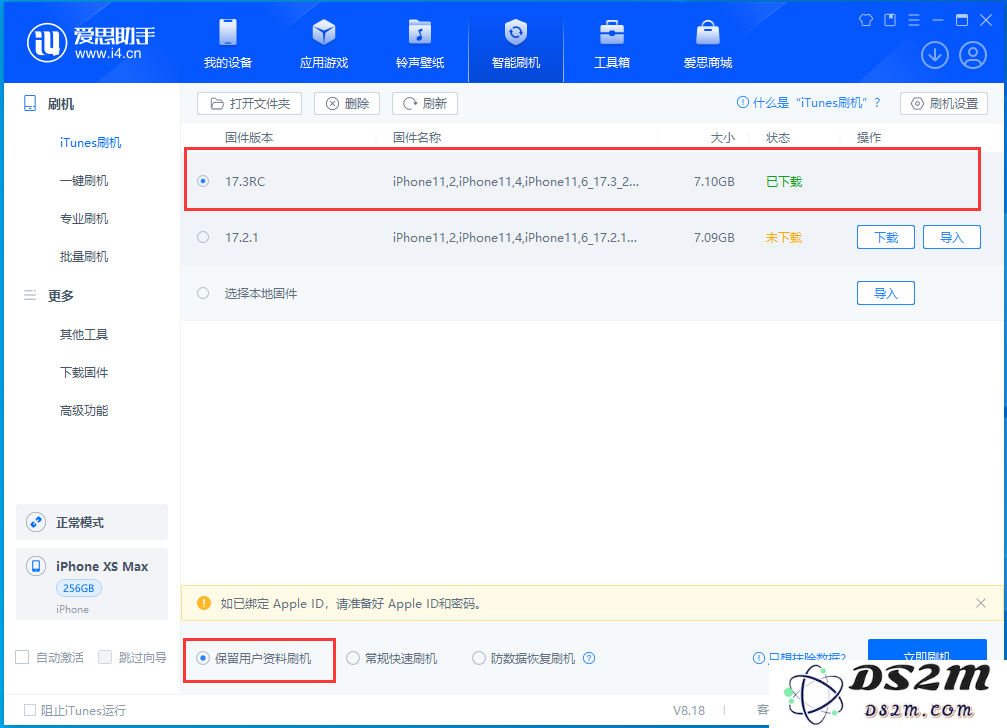Select iTunes刷机 in the sidebar
The width and height of the screenshot is (1007, 728).
(90, 143)
